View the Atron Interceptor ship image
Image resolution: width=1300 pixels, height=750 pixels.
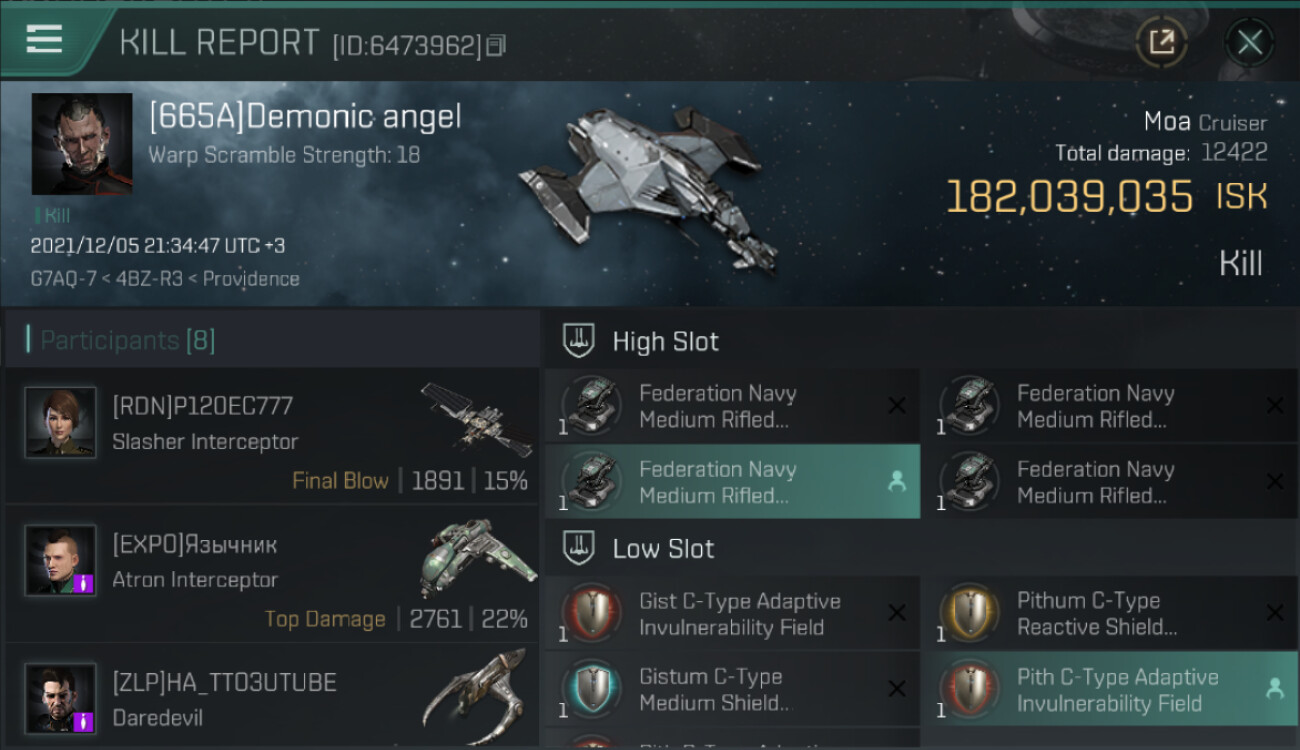point(475,557)
